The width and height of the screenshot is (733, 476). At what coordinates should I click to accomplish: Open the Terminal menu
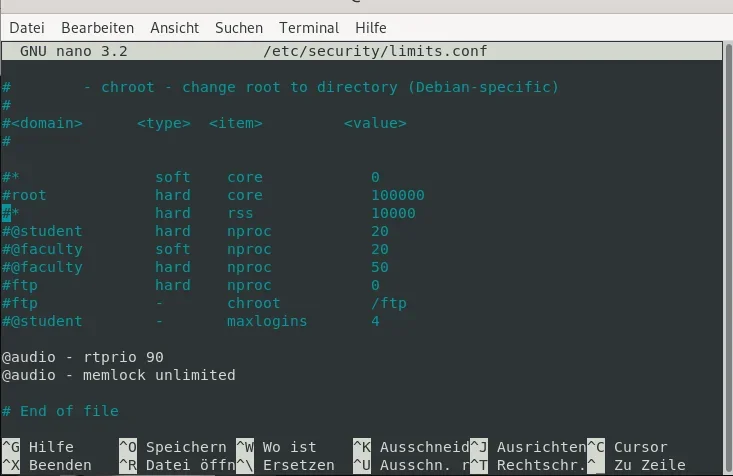click(310, 28)
